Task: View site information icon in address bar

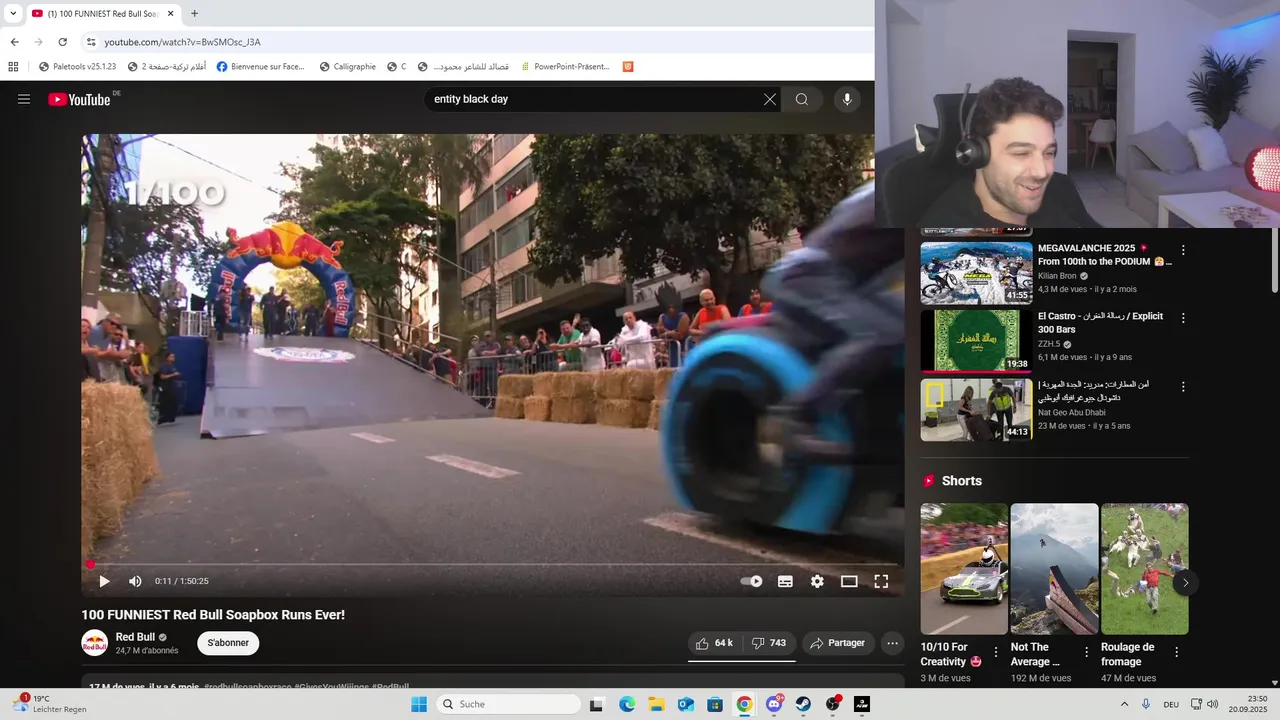Action: 91,42
